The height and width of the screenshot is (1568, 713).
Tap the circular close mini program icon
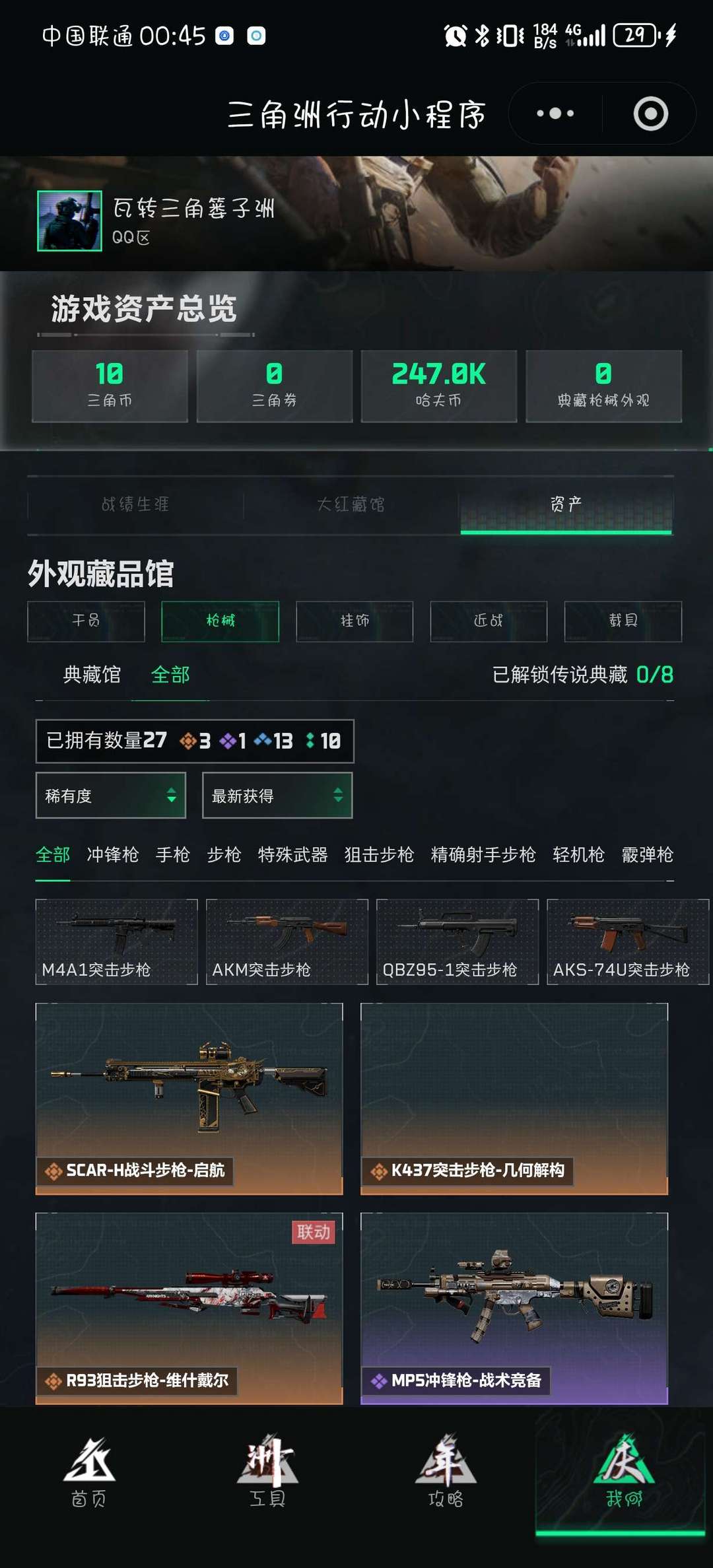point(650,114)
